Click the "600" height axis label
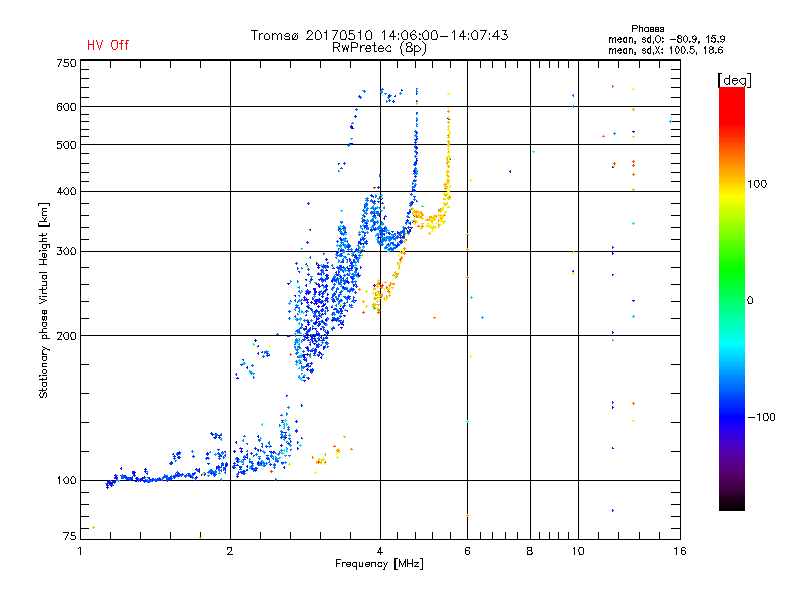This screenshot has width=800, height=600. [66, 107]
